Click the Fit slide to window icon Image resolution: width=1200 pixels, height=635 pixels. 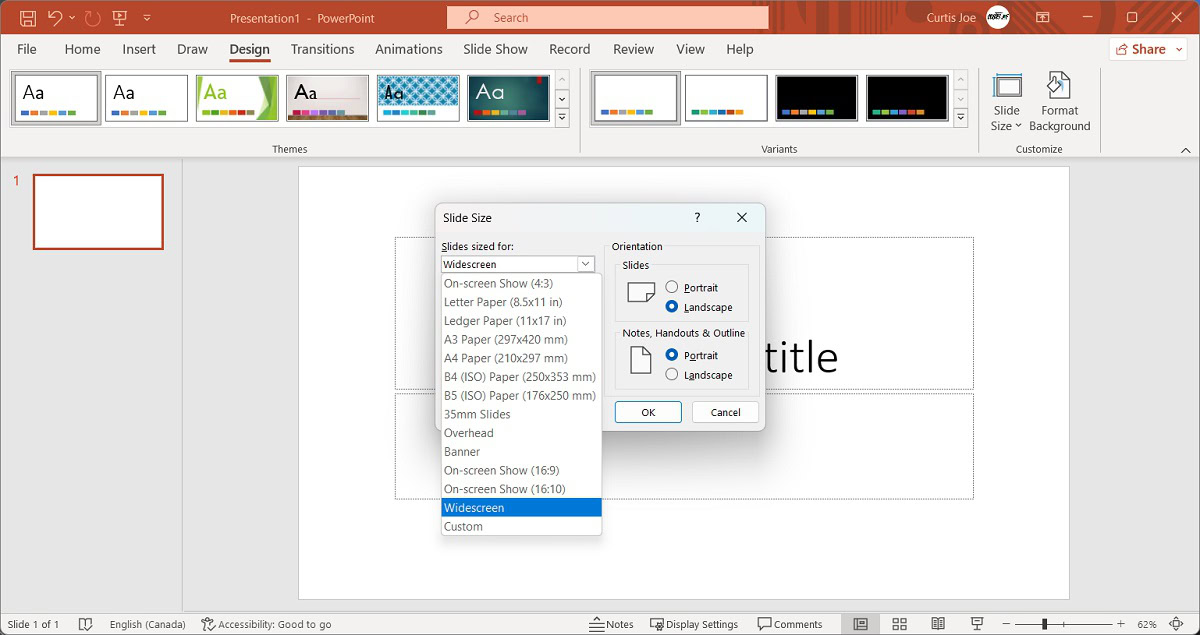(1176, 624)
